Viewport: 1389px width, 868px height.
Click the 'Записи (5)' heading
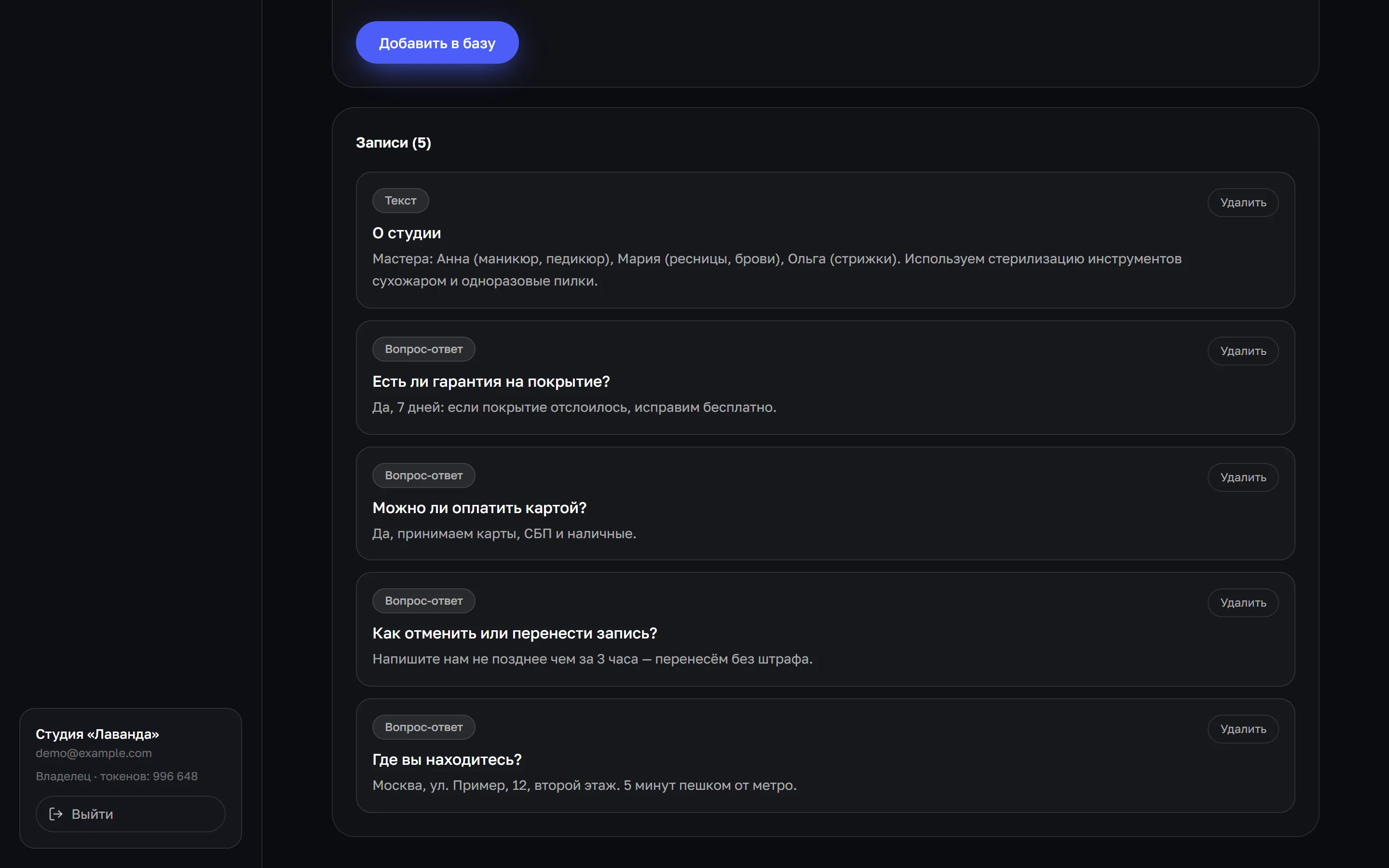(x=393, y=142)
